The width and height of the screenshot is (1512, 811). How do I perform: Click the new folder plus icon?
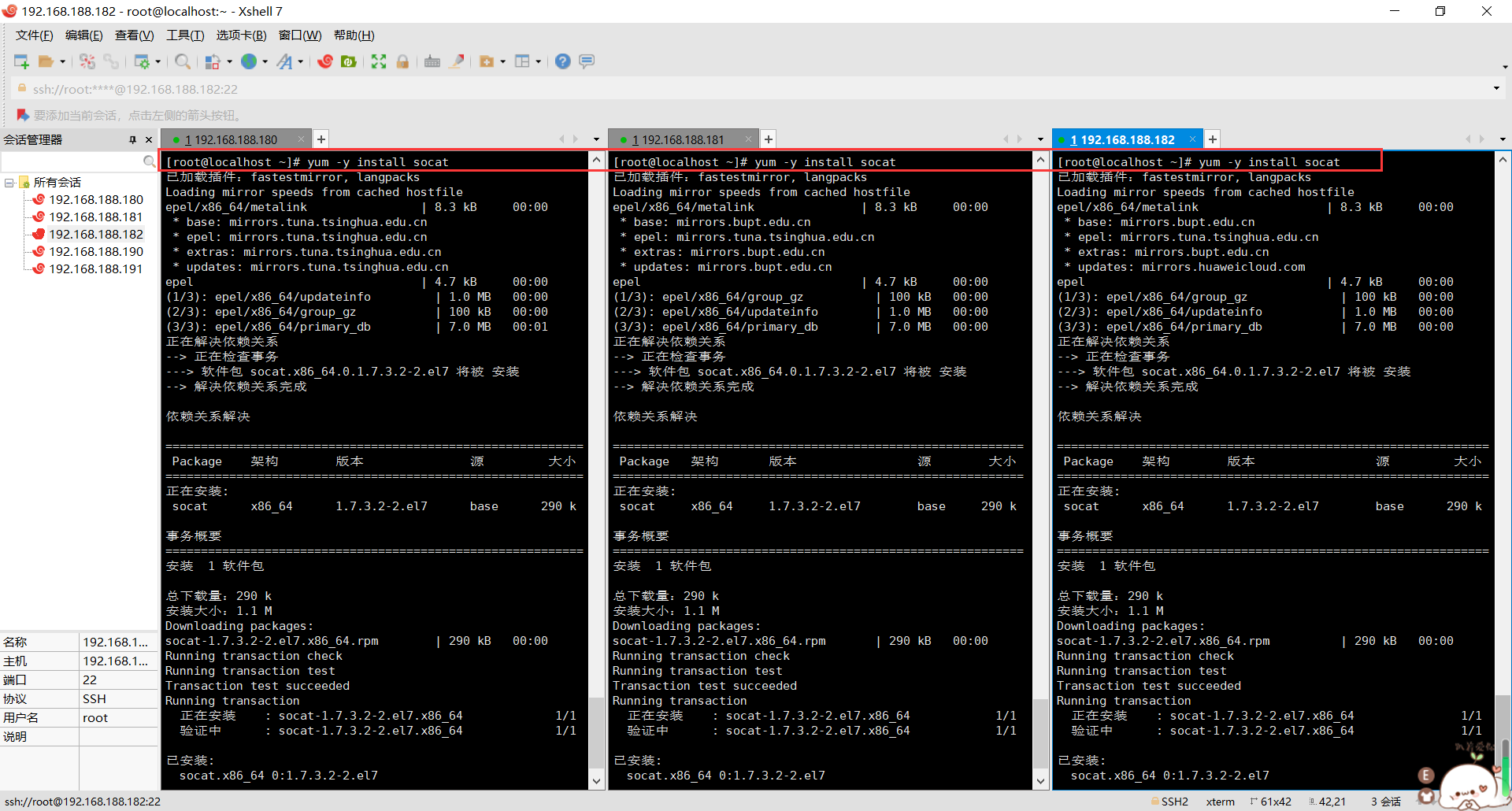pyautogui.click(x=487, y=61)
